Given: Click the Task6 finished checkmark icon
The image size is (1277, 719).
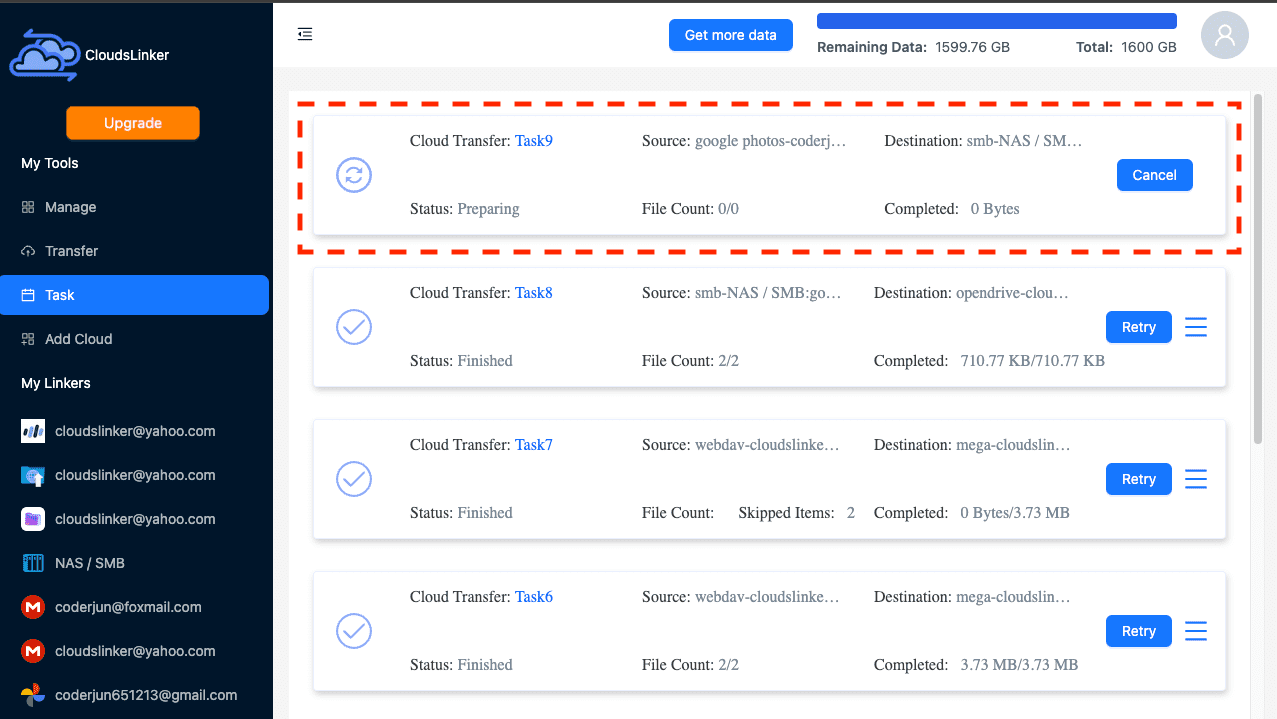Looking at the screenshot, I should tap(354, 631).
